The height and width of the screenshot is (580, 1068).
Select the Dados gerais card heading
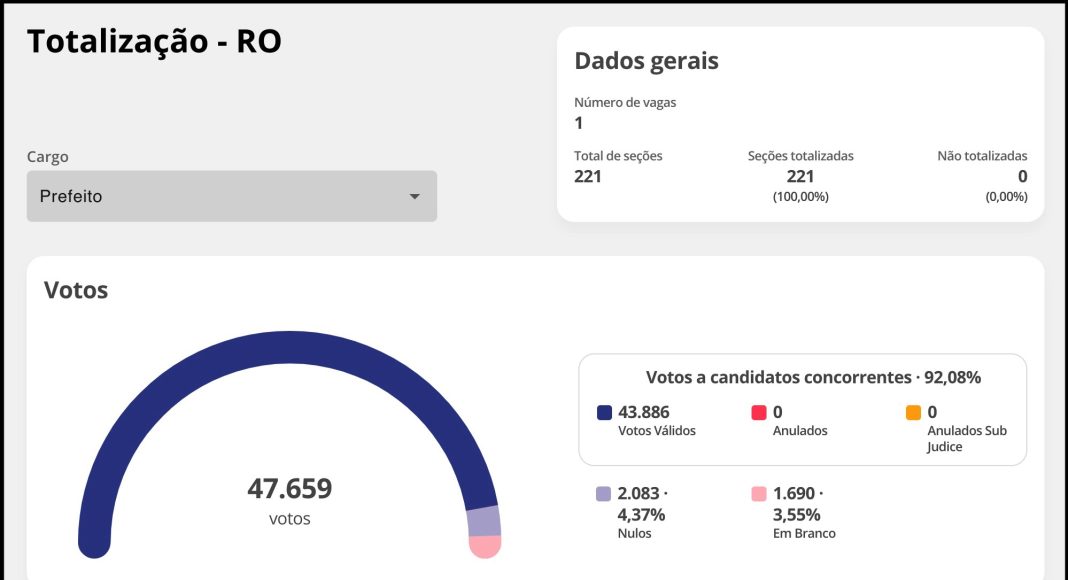(646, 61)
